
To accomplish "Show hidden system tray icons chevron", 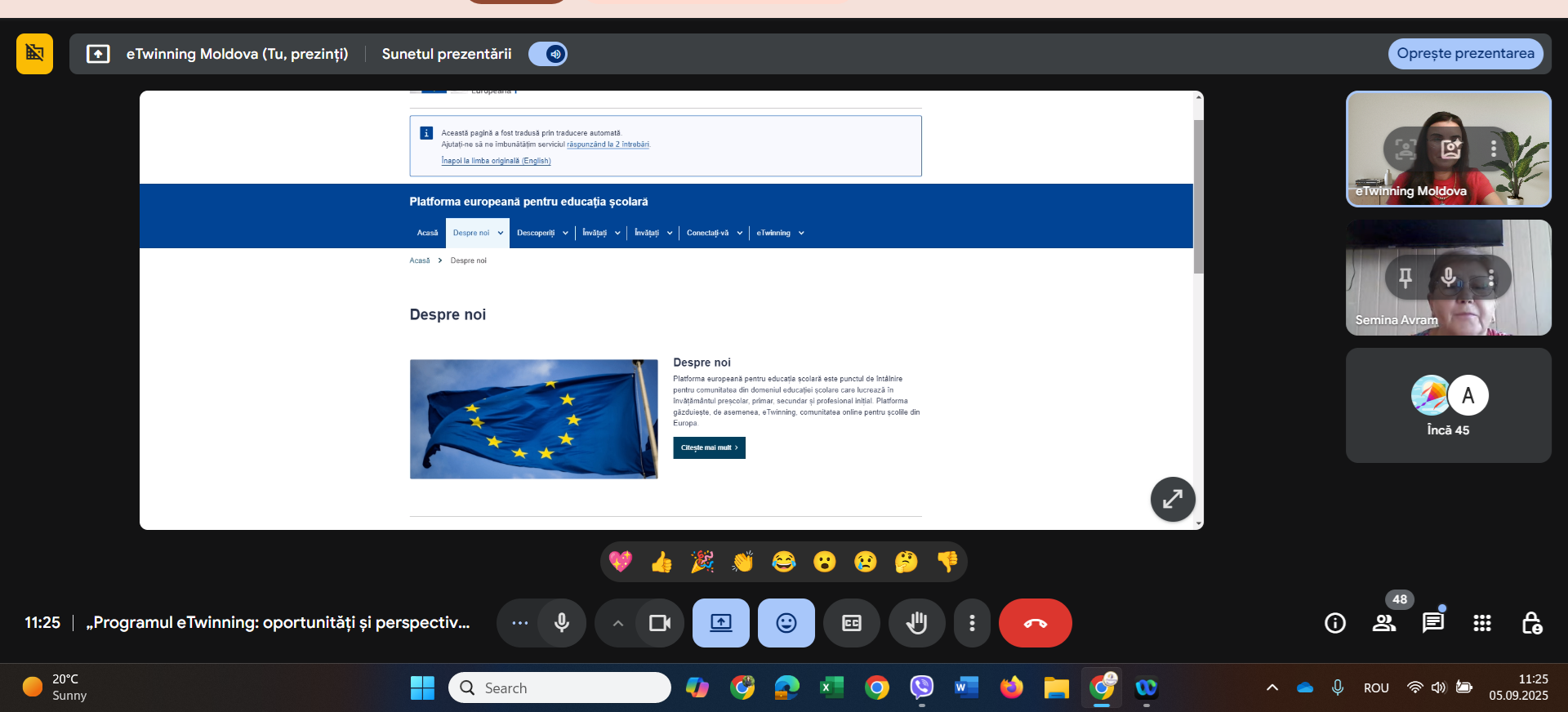I will tap(1272, 688).
